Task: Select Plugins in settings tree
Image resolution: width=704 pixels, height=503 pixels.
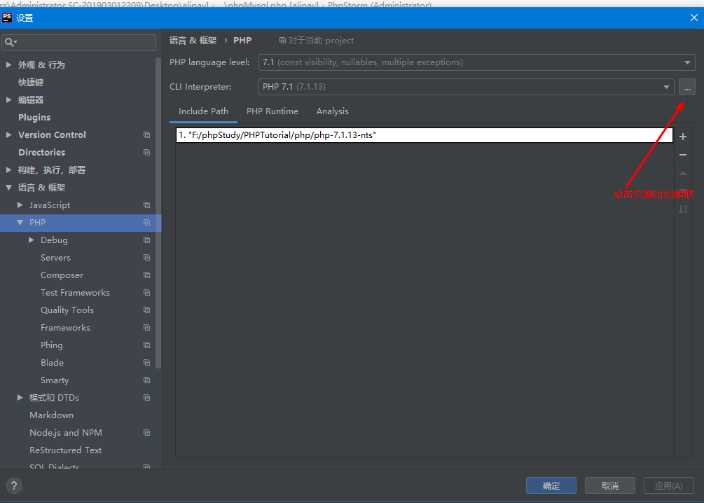Action: tap(34, 117)
